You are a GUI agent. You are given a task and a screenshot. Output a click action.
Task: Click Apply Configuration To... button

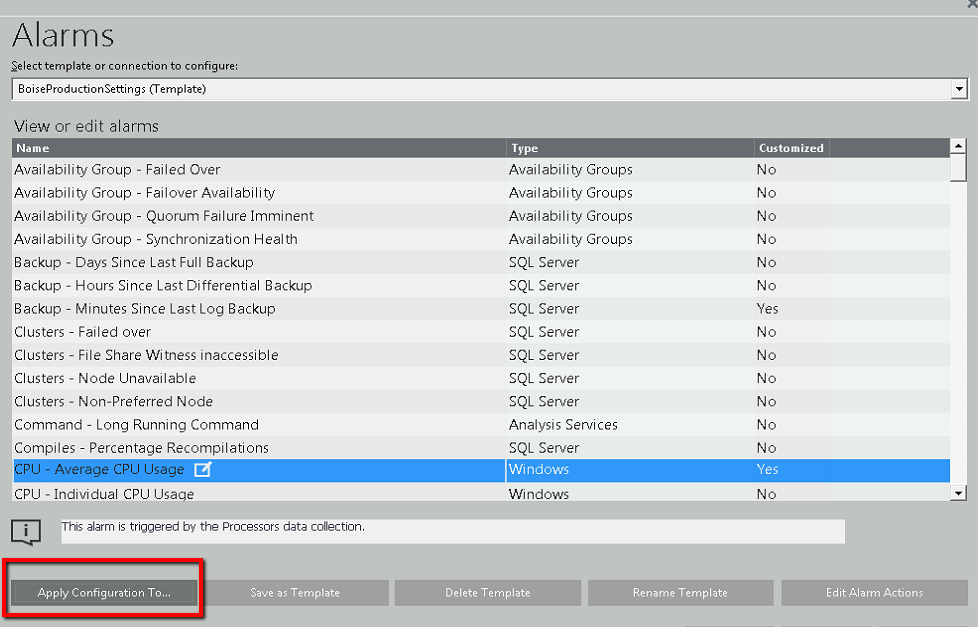104,593
